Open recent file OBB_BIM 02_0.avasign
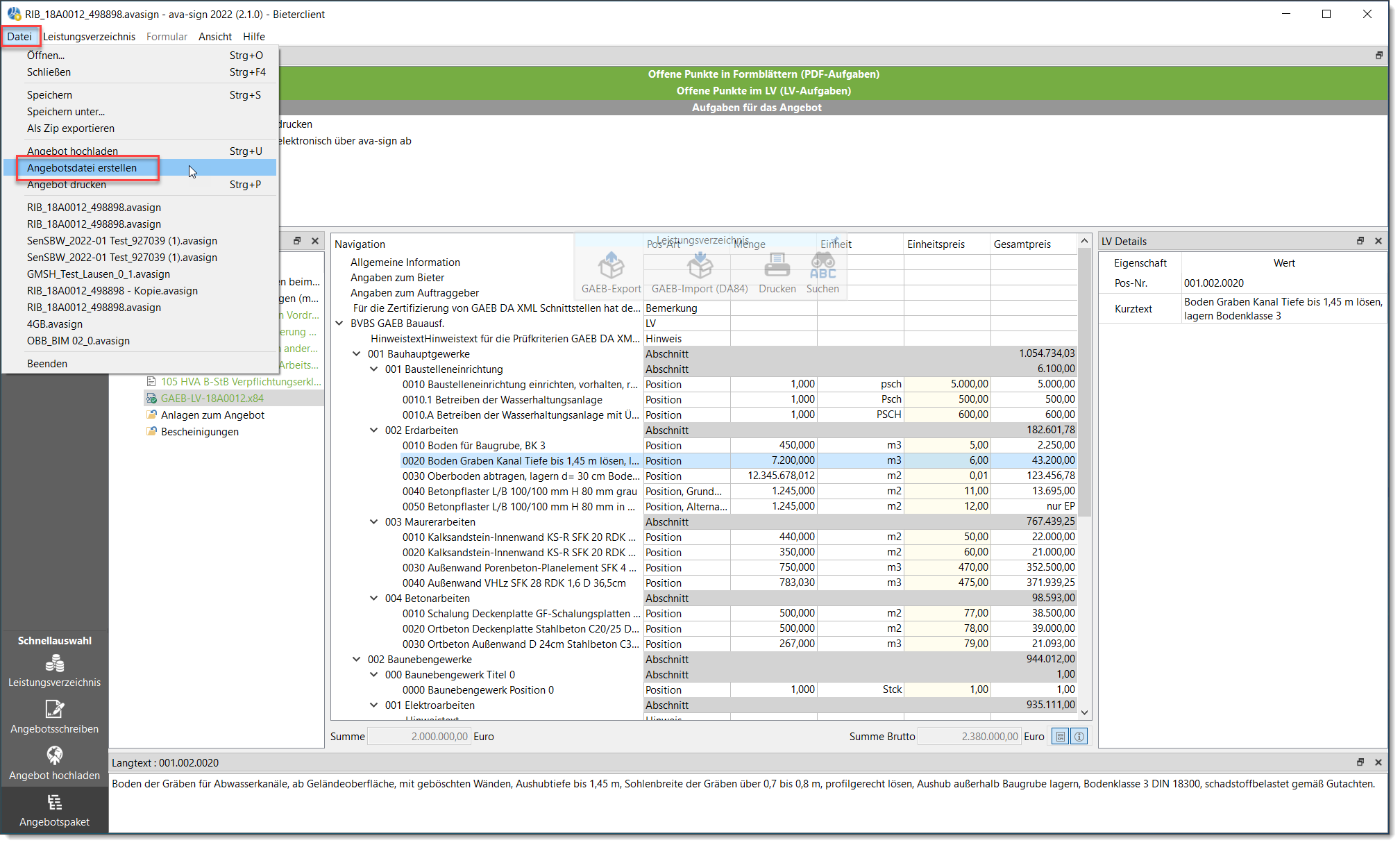1400x845 pixels. pyautogui.click(x=140, y=341)
